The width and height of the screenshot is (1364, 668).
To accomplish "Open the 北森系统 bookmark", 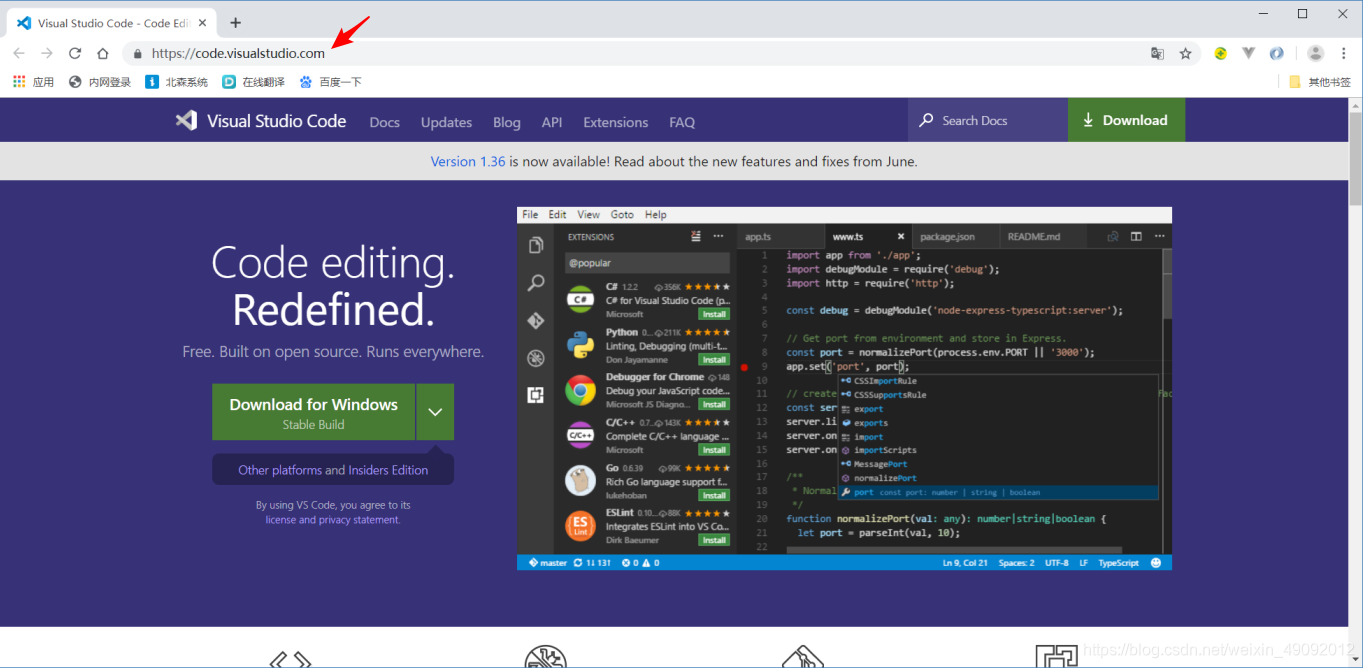I will [177, 82].
